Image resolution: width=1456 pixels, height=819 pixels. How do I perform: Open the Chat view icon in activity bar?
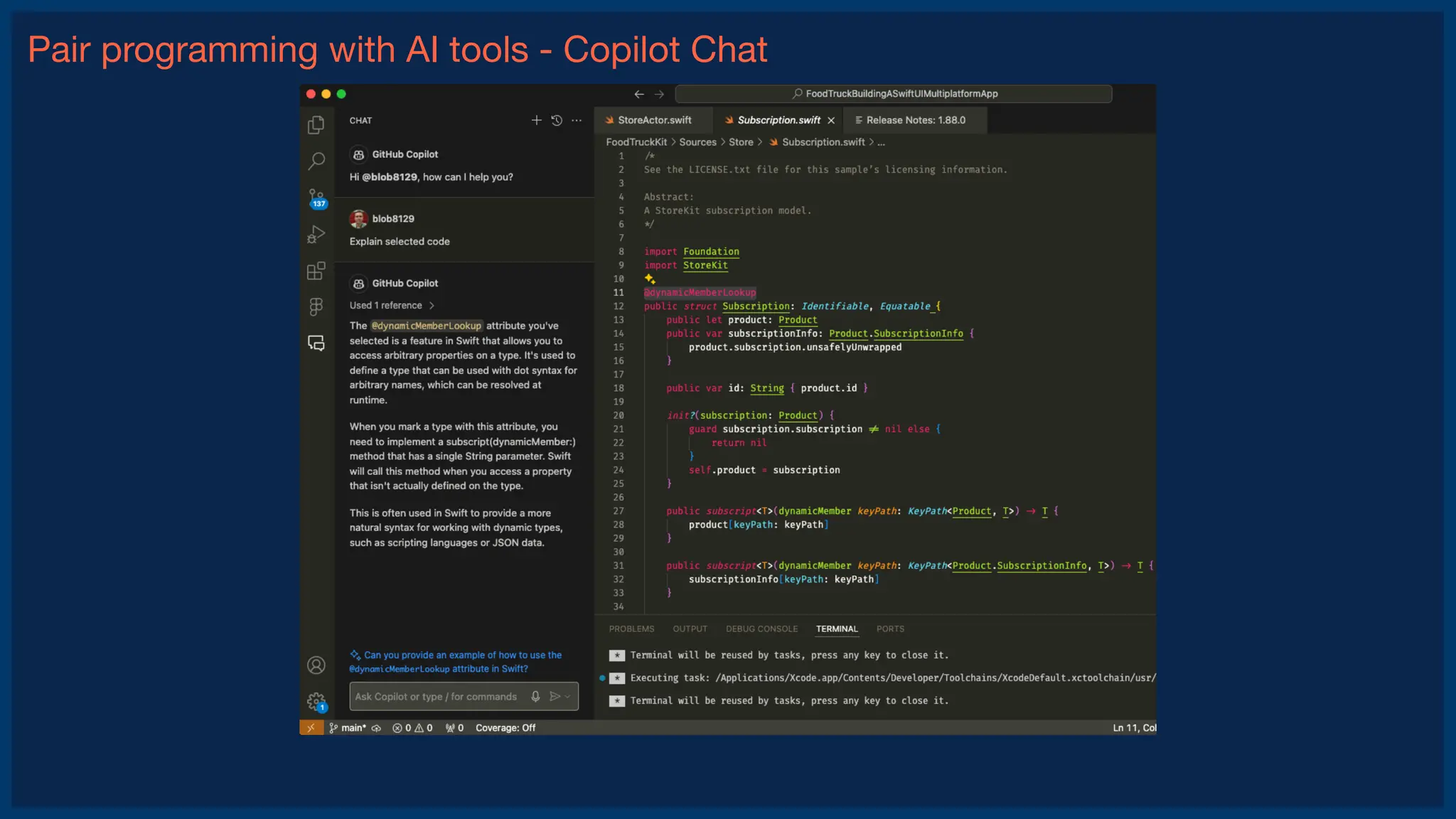click(x=316, y=343)
